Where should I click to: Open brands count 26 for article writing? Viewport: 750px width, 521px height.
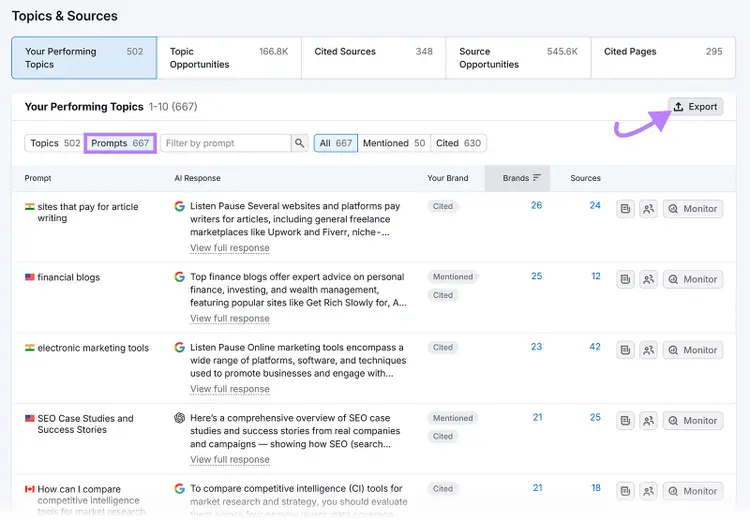536,205
